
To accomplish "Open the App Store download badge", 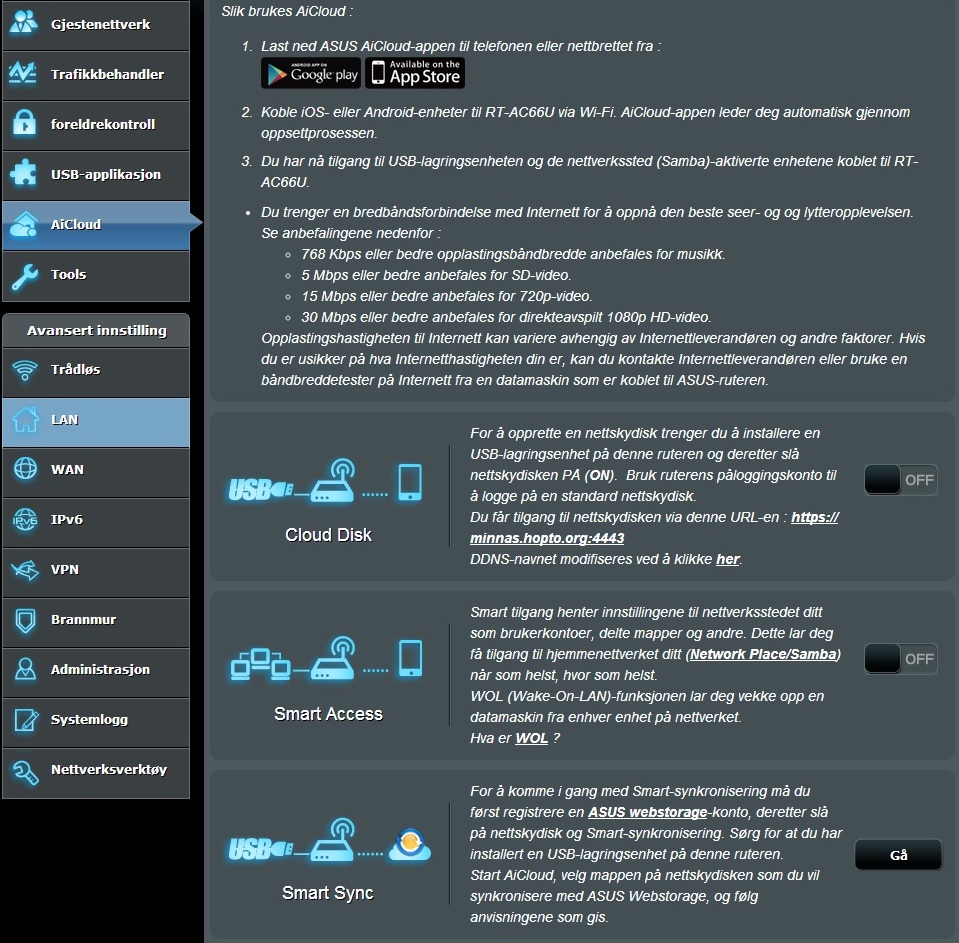I will (415, 73).
